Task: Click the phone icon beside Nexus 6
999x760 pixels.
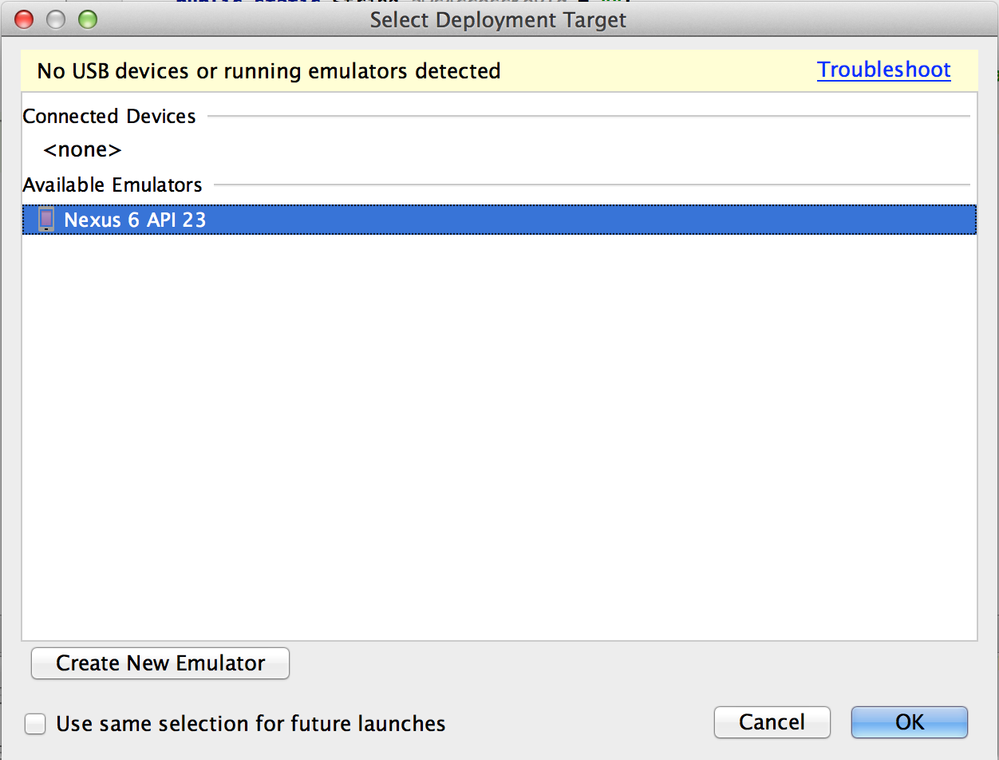Action: [46, 220]
